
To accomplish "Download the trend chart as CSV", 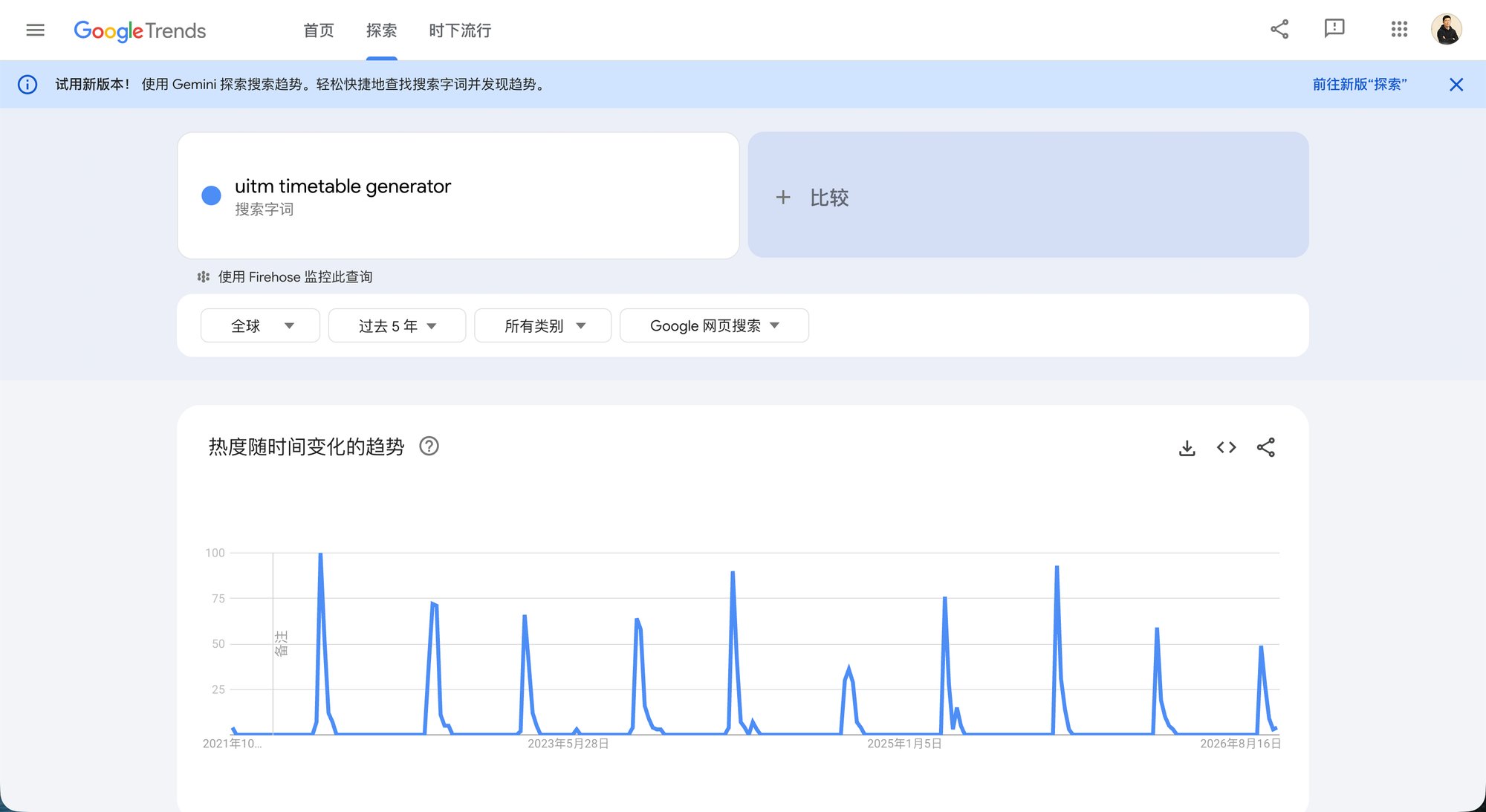I will [1187, 447].
